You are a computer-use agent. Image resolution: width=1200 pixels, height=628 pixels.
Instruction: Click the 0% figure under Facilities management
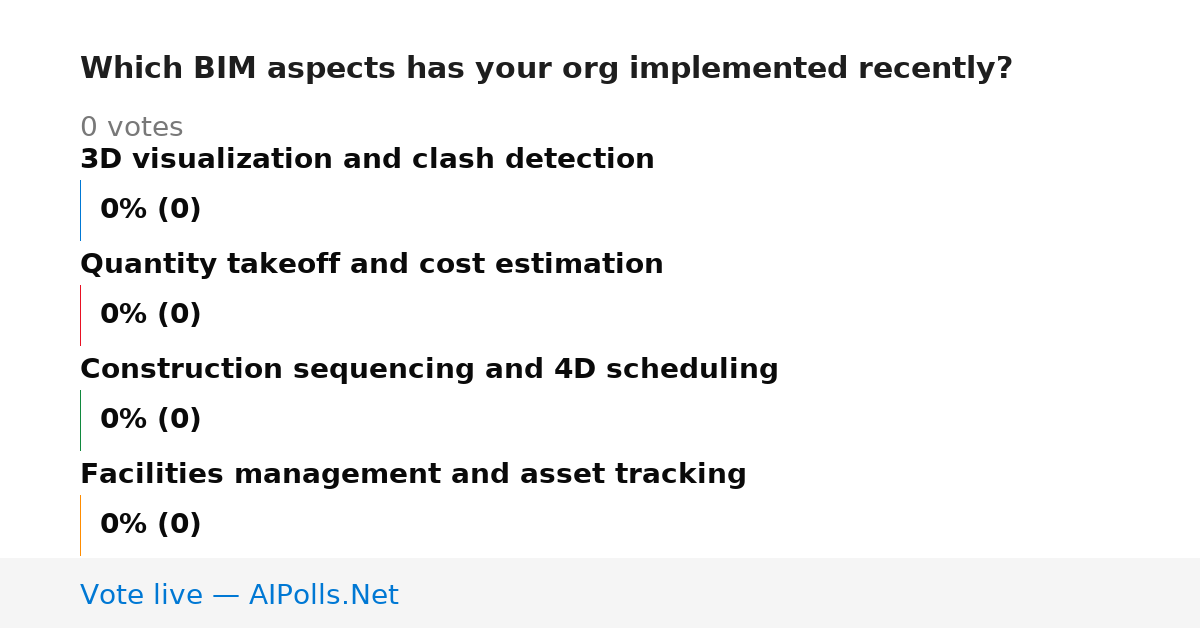[x=123, y=525]
